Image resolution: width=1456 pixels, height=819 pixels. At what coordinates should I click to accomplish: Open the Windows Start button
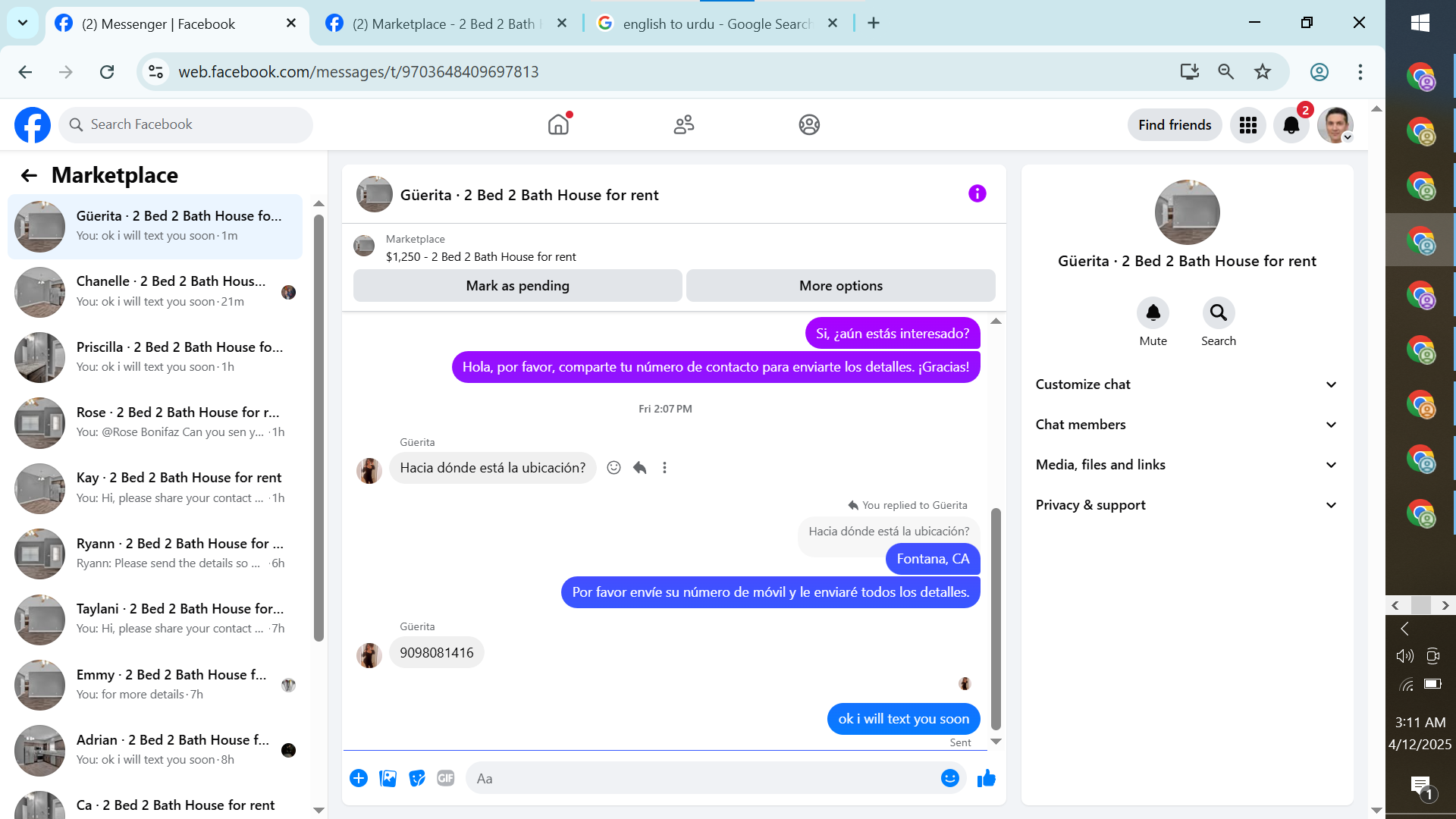(1420, 23)
